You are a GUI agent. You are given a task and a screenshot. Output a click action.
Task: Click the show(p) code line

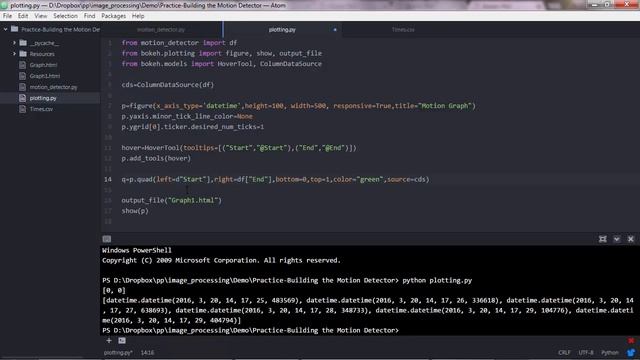point(135,211)
